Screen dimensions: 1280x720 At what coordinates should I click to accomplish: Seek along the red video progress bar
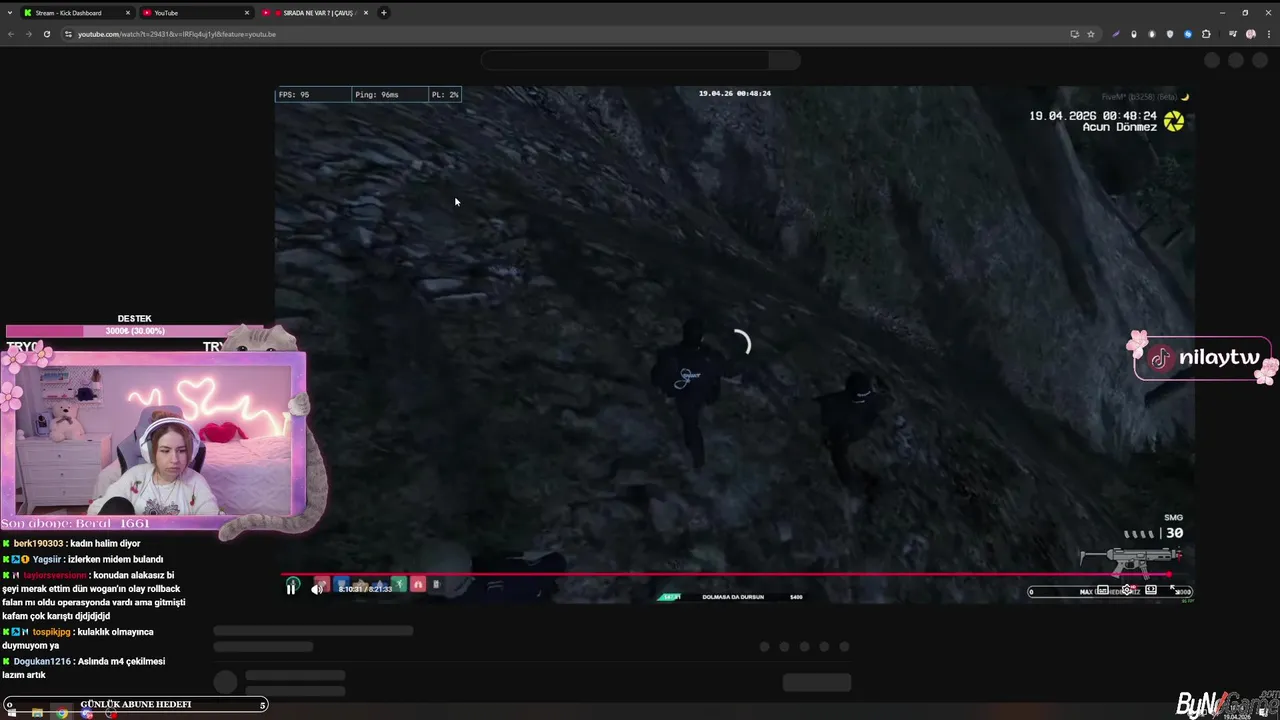click(x=726, y=574)
